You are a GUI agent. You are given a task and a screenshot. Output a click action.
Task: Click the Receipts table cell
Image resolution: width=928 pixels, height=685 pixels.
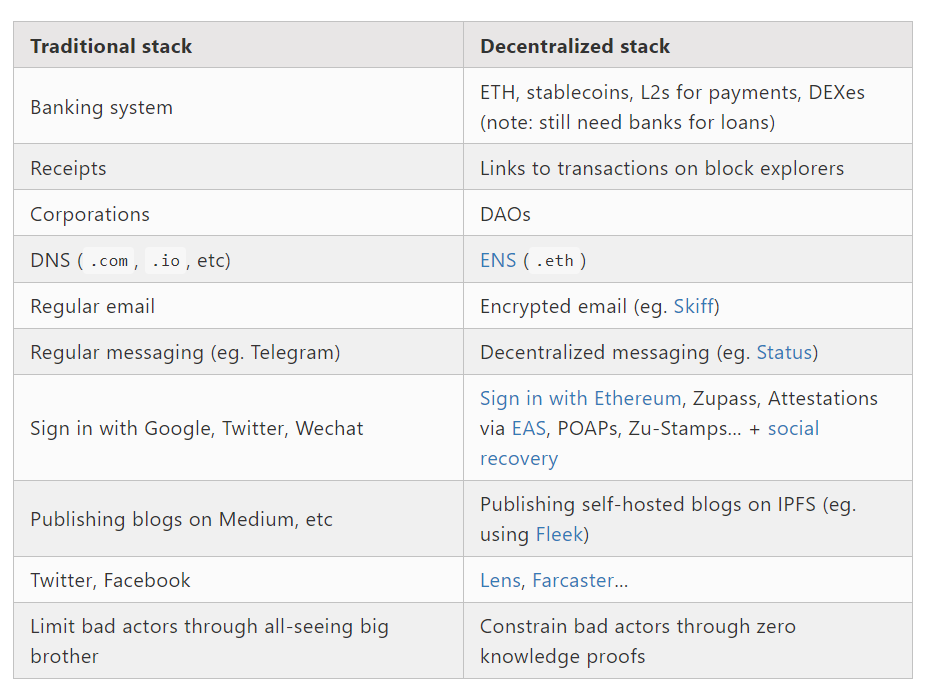click(x=68, y=168)
